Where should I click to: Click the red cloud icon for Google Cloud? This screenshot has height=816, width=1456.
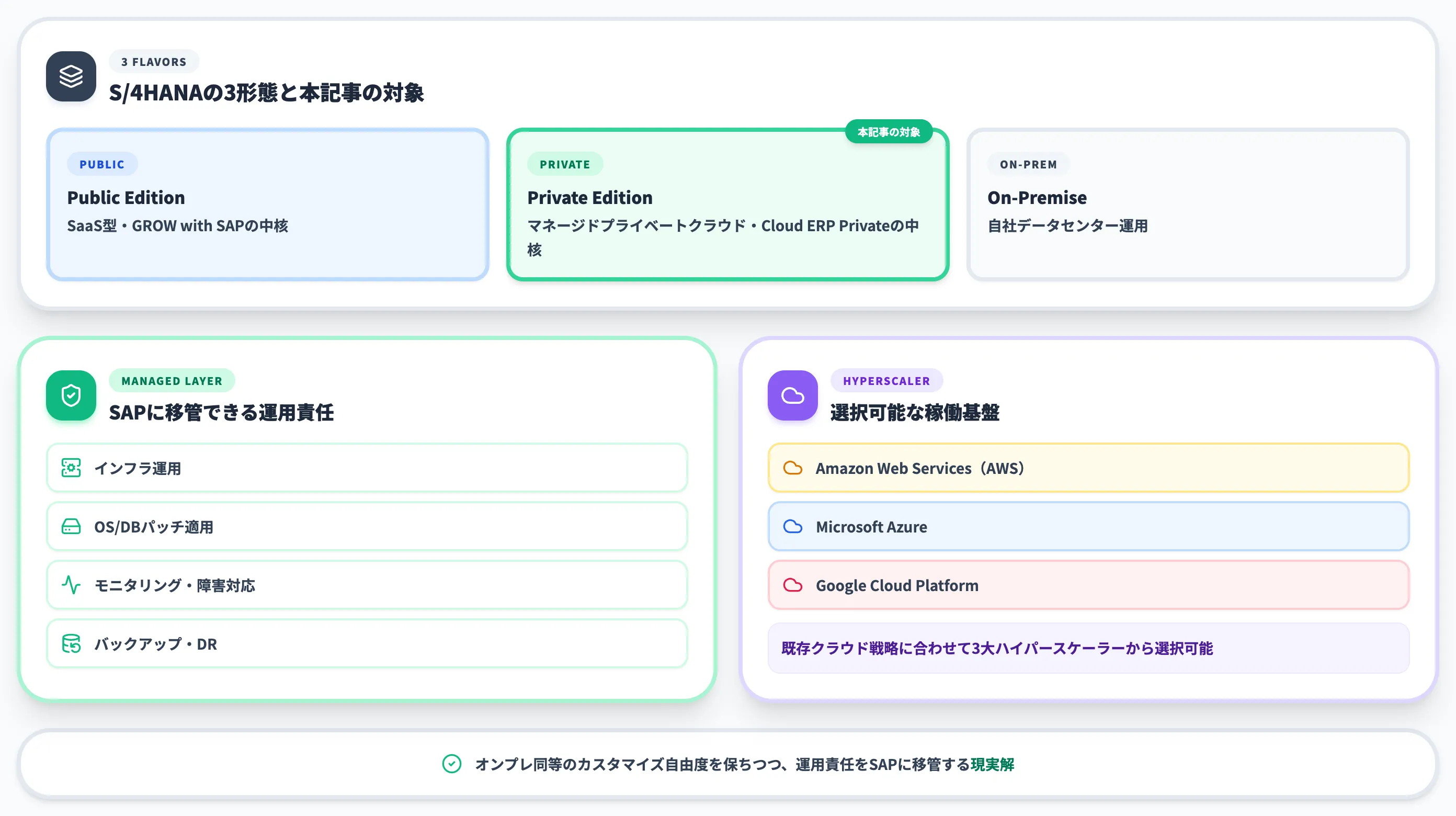(792, 585)
